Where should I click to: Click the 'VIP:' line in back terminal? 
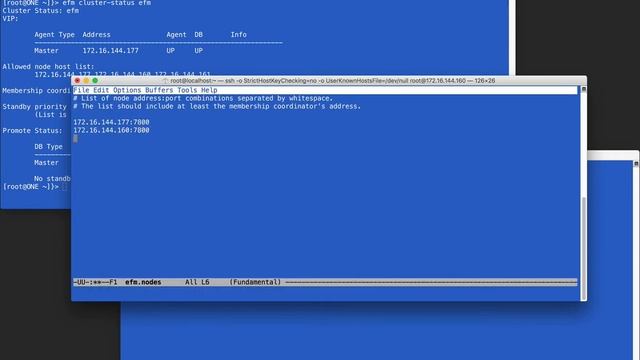(x=10, y=18)
